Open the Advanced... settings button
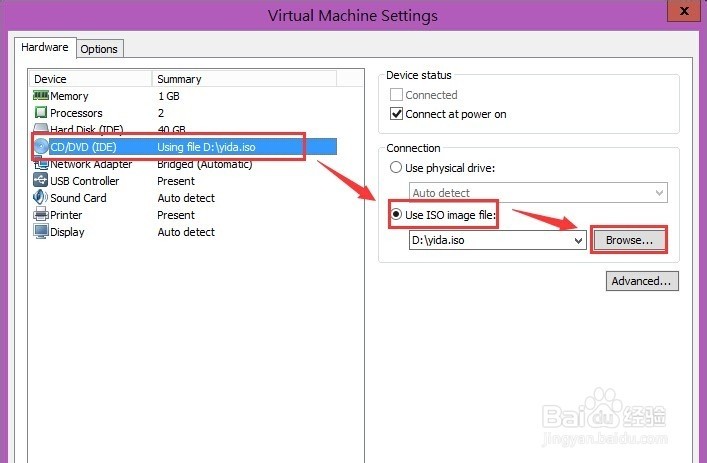 [642, 281]
